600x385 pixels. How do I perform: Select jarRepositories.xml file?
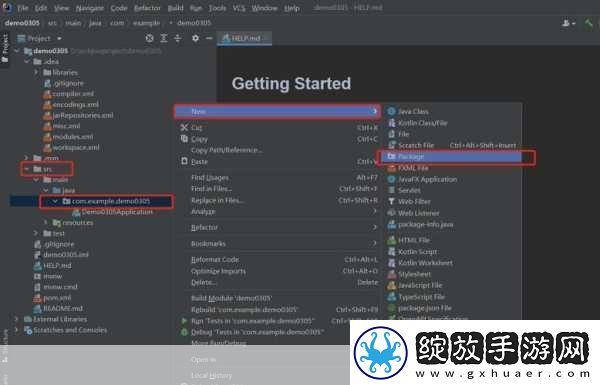tap(78, 115)
